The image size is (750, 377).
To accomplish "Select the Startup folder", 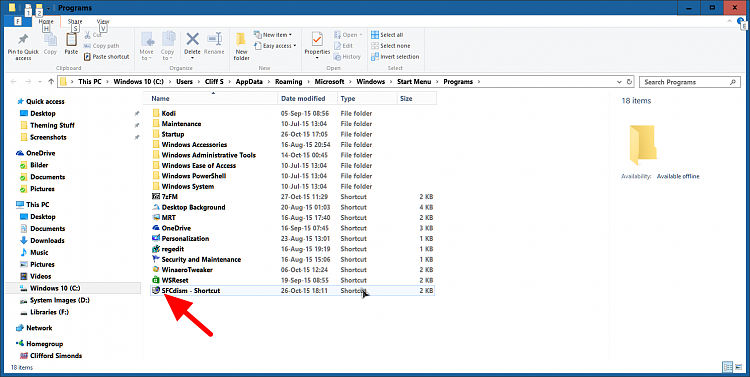I will 173,134.
